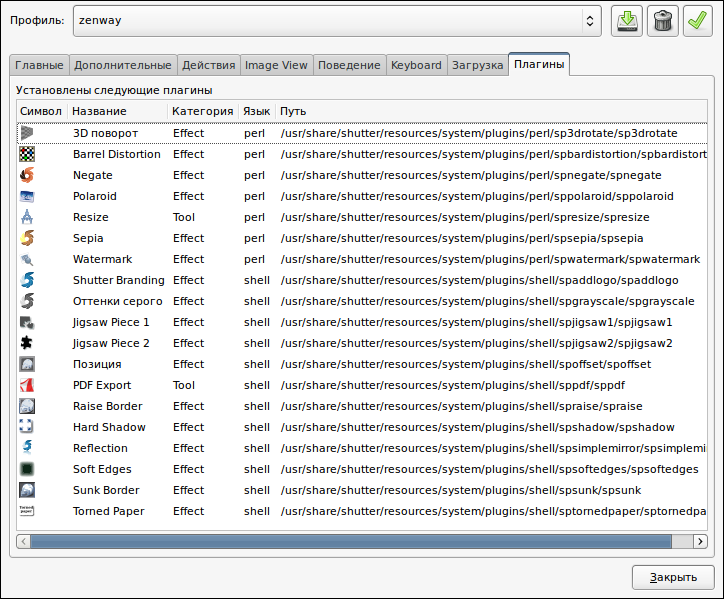
Task: Select the Raise Border plugin icon
Action: [27, 406]
